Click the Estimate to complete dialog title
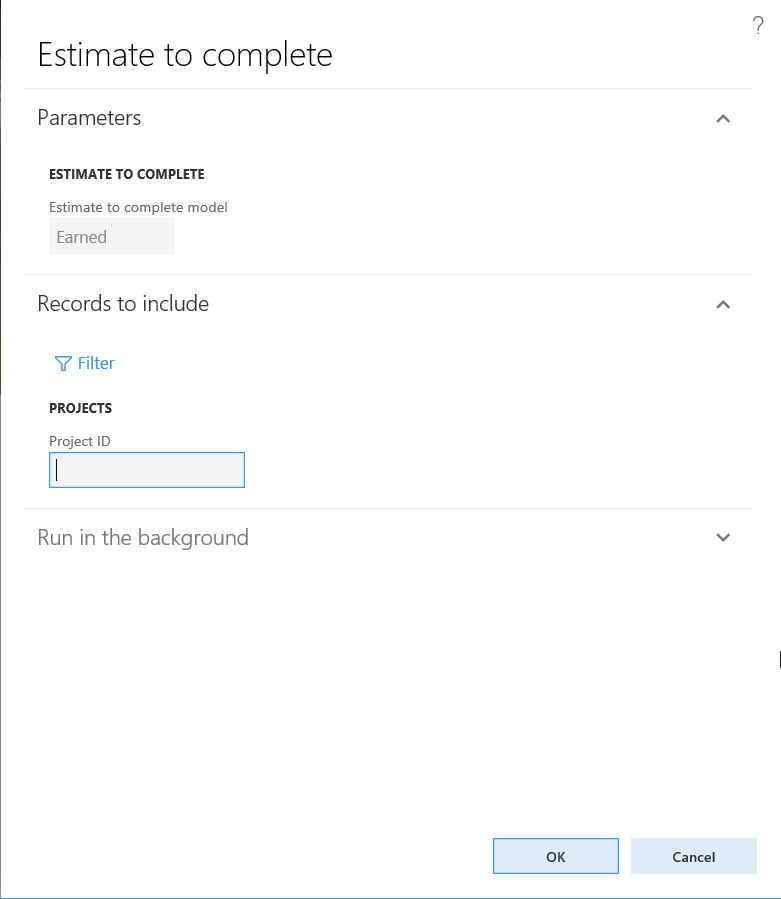This screenshot has height=899, width=781. click(185, 55)
